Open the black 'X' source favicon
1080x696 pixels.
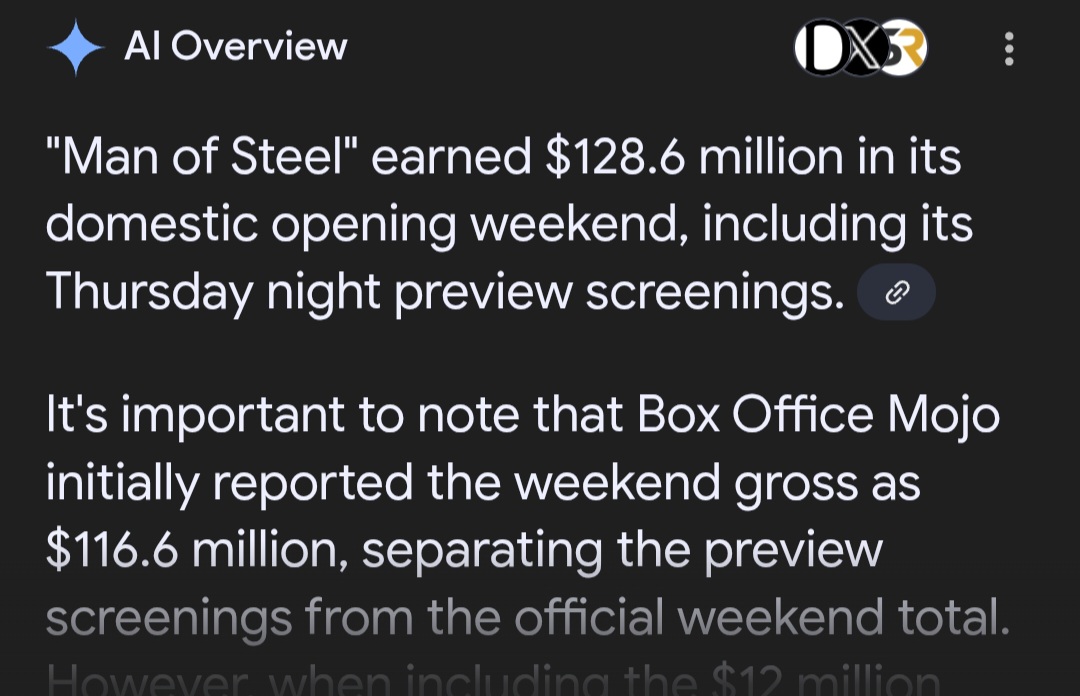click(x=862, y=48)
